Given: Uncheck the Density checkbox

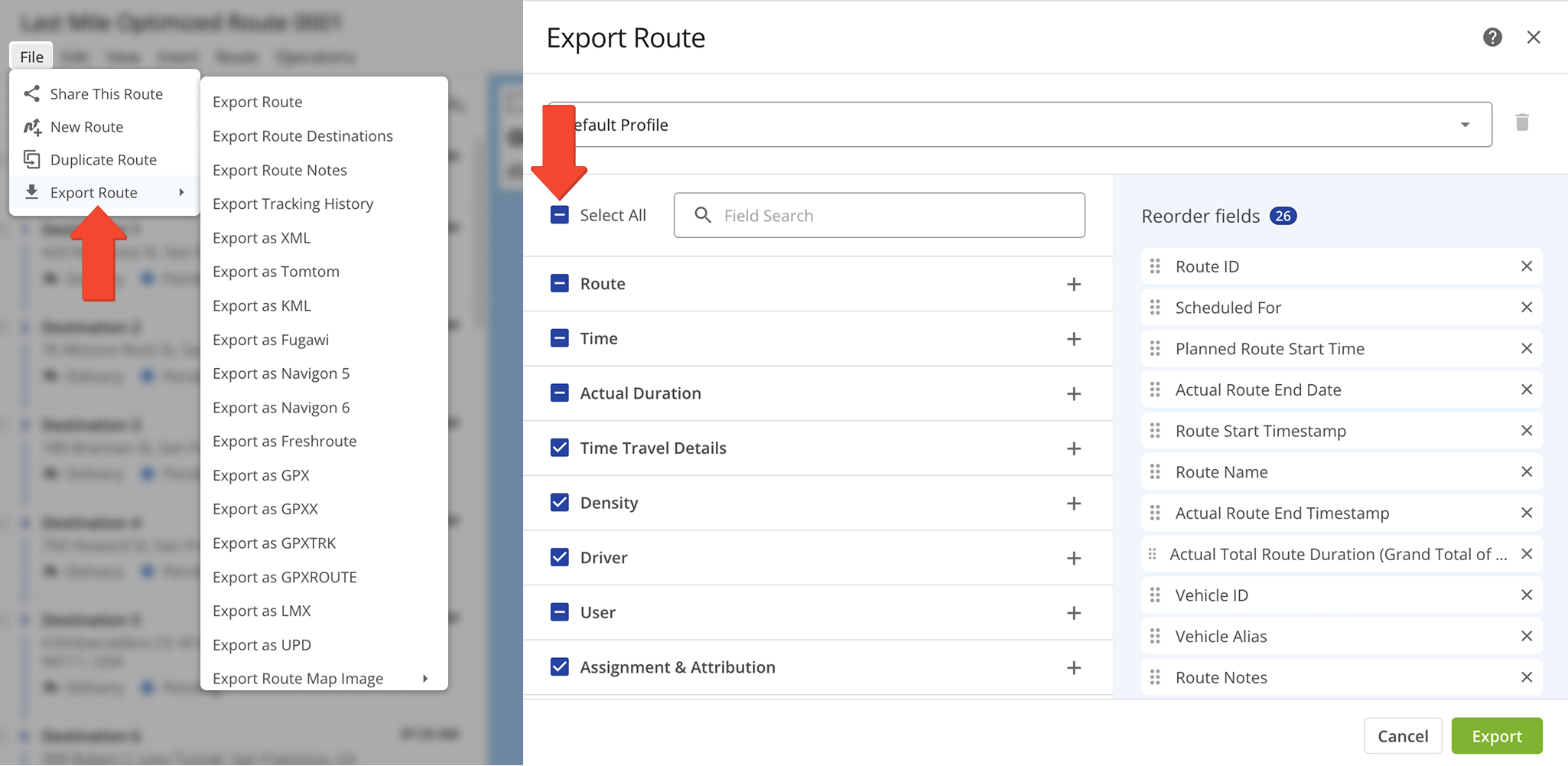Looking at the screenshot, I should pos(560,503).
